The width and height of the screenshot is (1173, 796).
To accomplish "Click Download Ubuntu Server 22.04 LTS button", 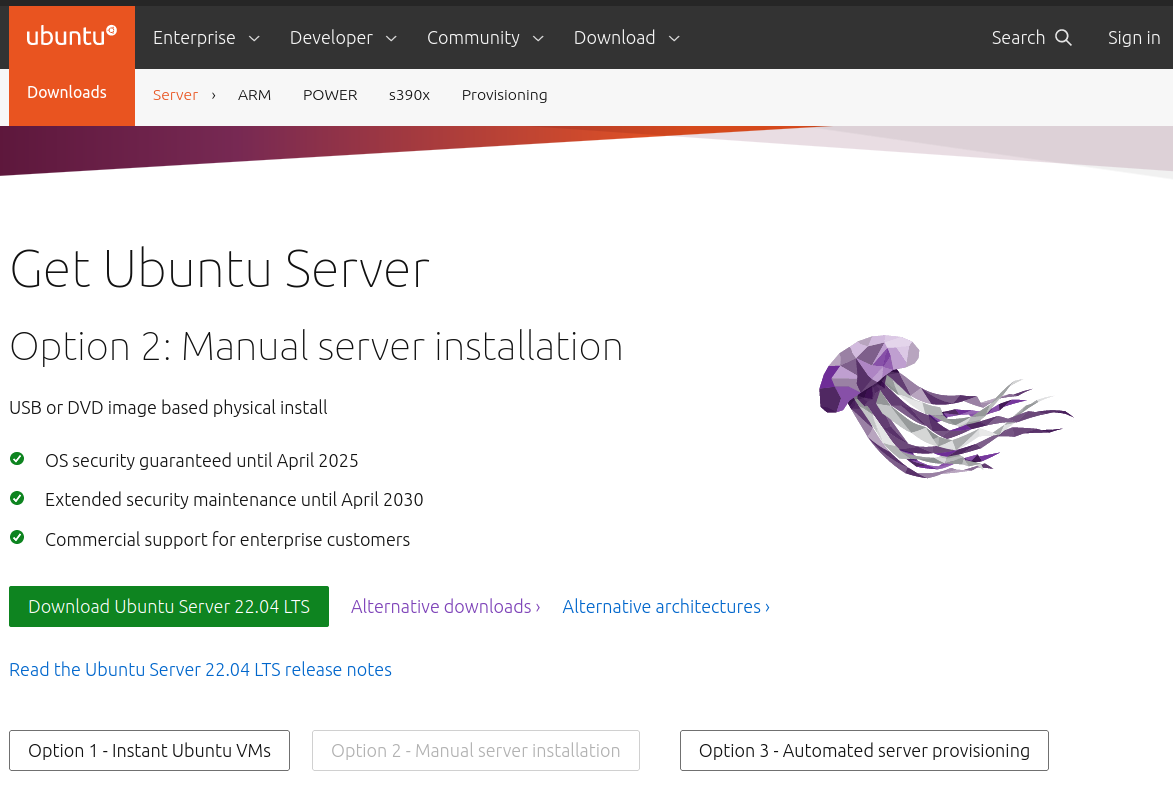I will tap(169, 606).
